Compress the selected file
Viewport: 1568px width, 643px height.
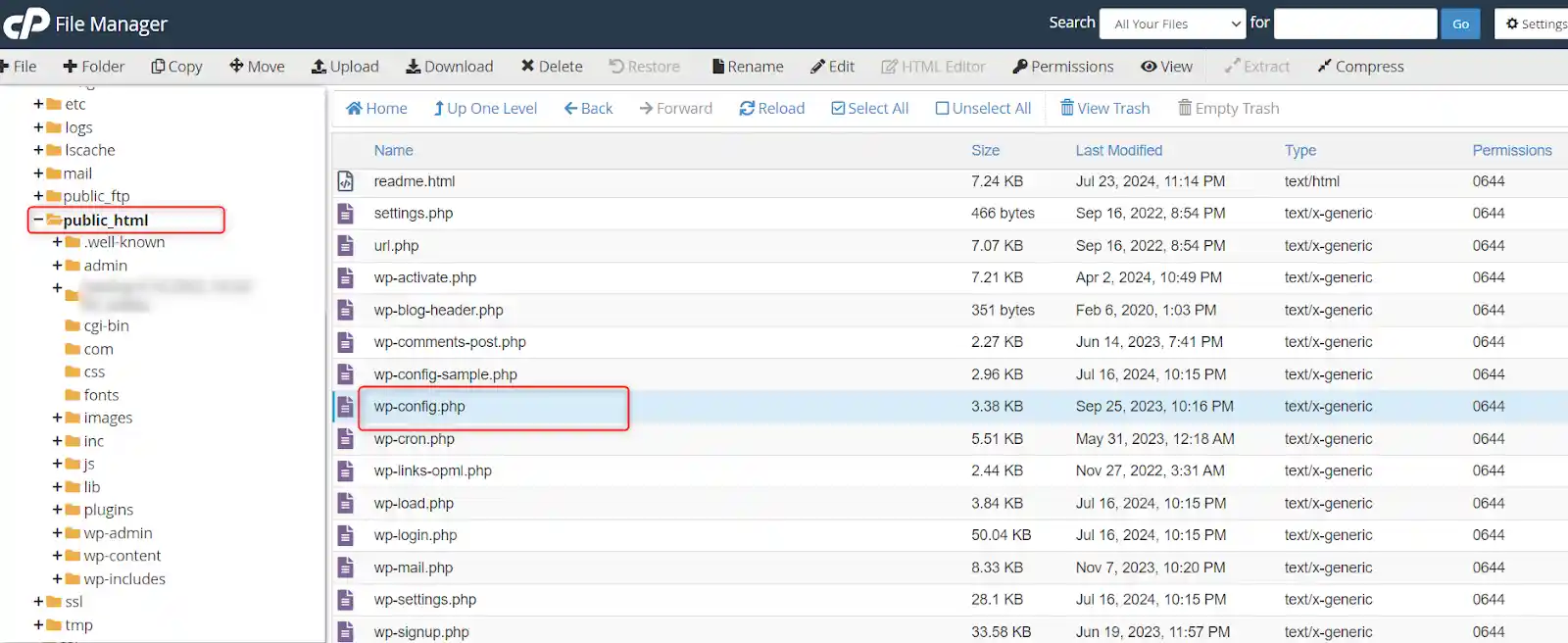coord(1360,67)
